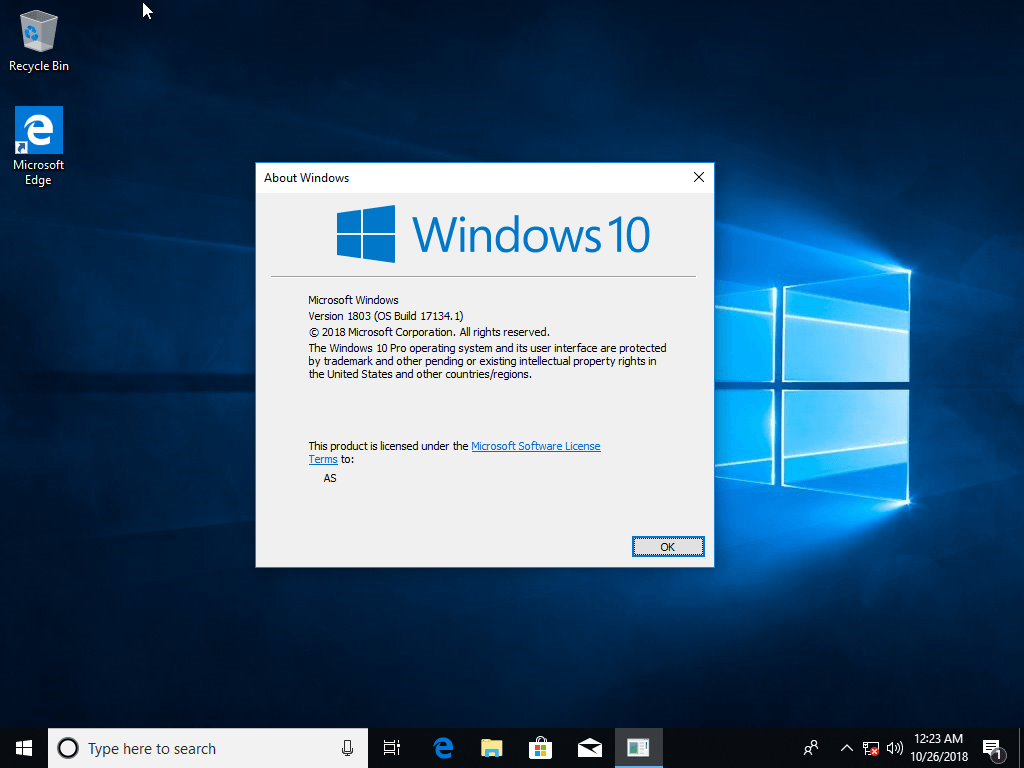The image size is (1024, 768).
Task: Open File Explorer from the taskbar
Action: point(492,748)
